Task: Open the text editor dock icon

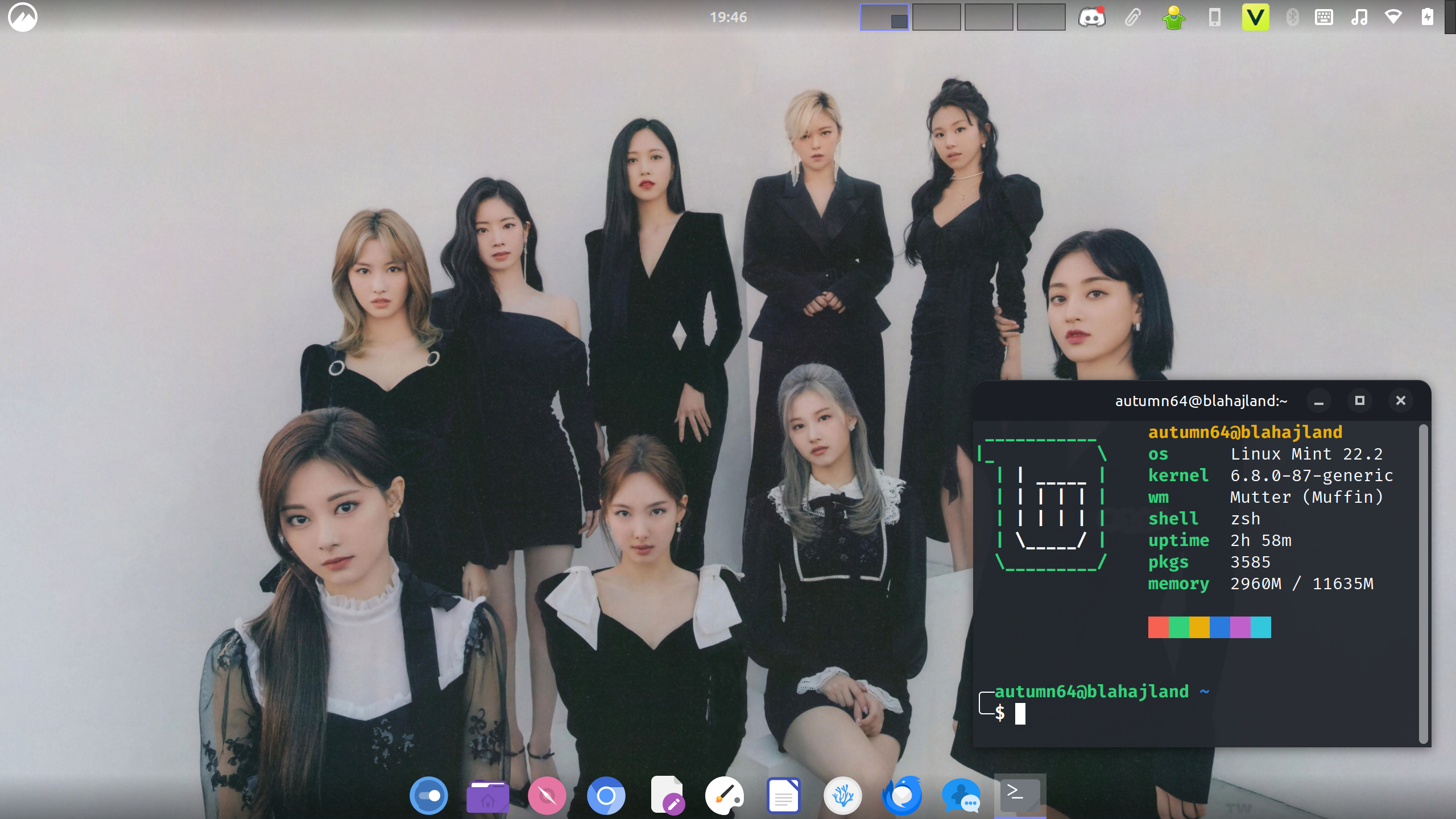Action: click(666, 796)
